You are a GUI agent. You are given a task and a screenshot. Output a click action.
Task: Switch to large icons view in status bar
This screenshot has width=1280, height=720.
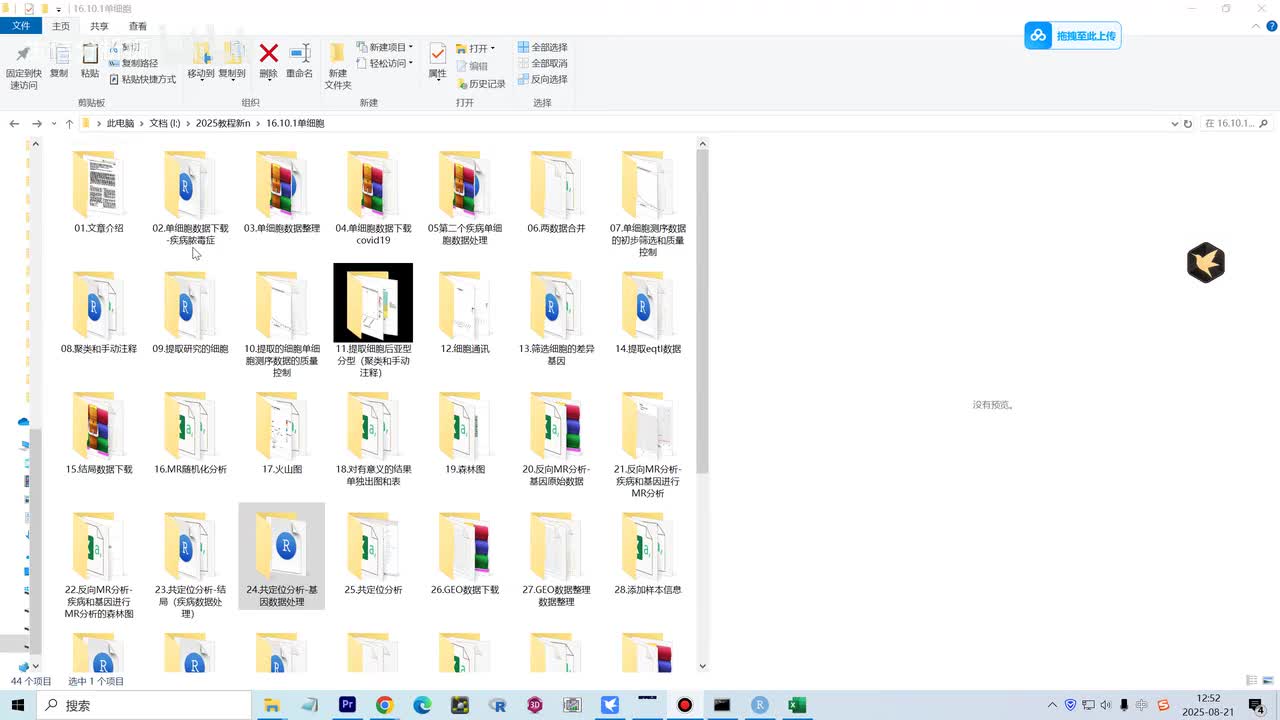[x=1266, y=681]
